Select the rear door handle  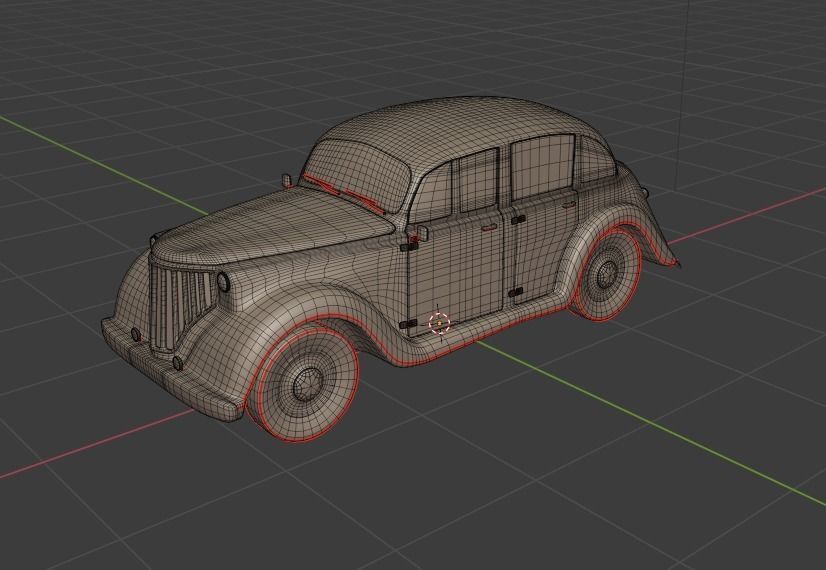coord(569,204)
